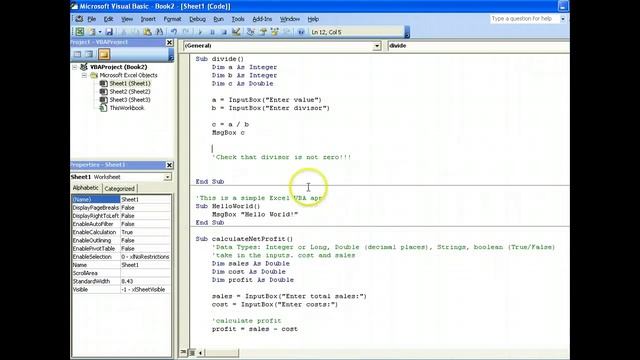
Task: Open Find with the binoculars icon
Action: [160, 32]
